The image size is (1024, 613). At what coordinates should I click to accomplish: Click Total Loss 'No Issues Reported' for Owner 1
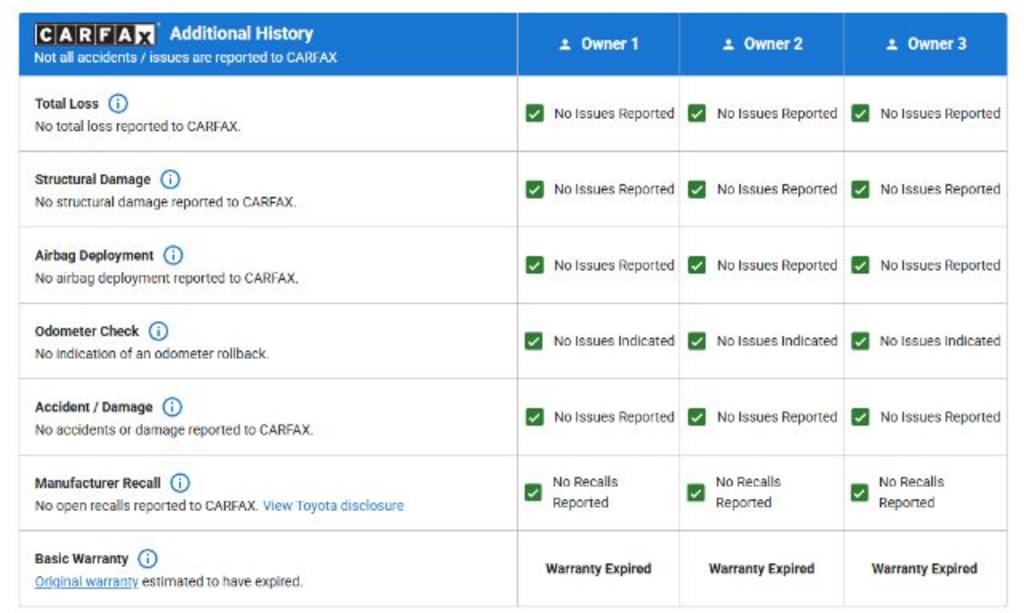614,114
